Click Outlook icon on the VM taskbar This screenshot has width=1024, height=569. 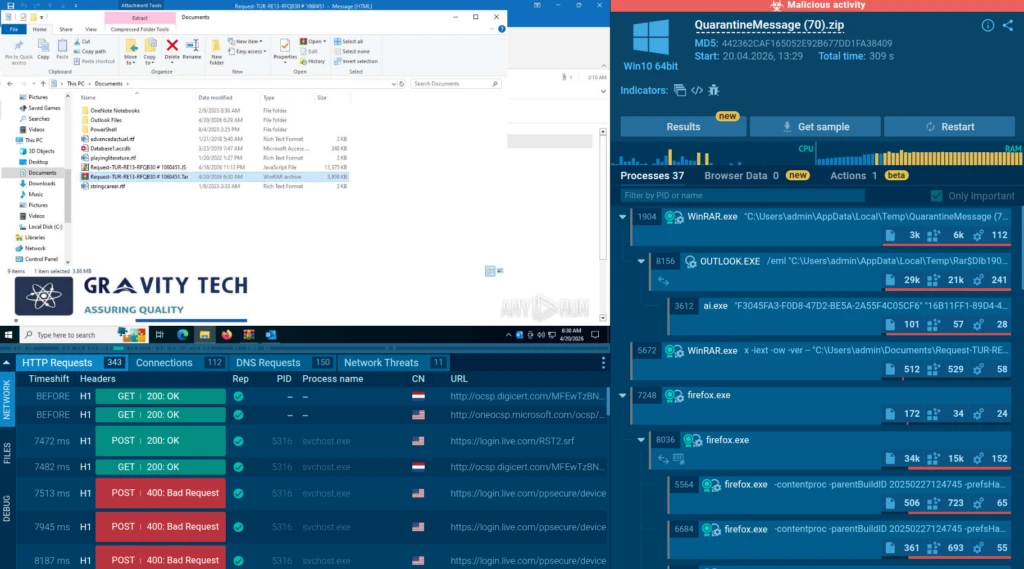[271, 334]
